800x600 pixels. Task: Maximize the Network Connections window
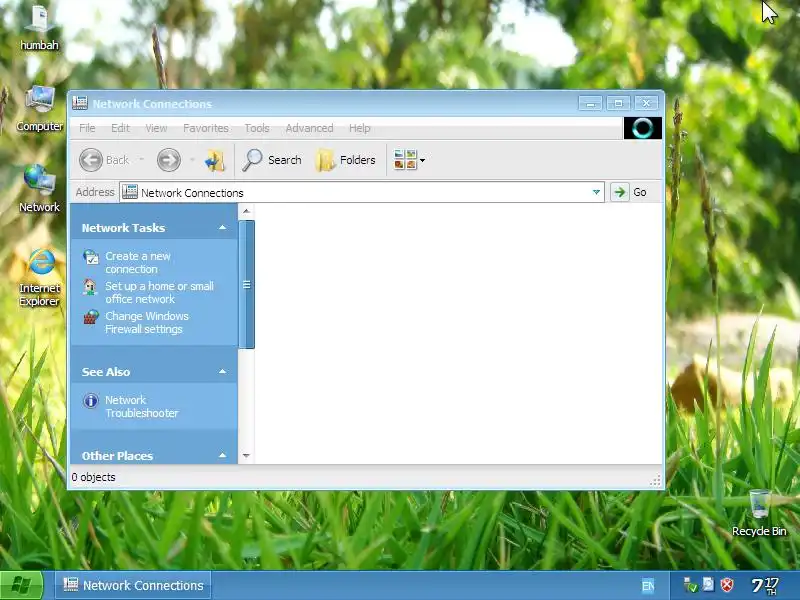click(x=618, y=104)
